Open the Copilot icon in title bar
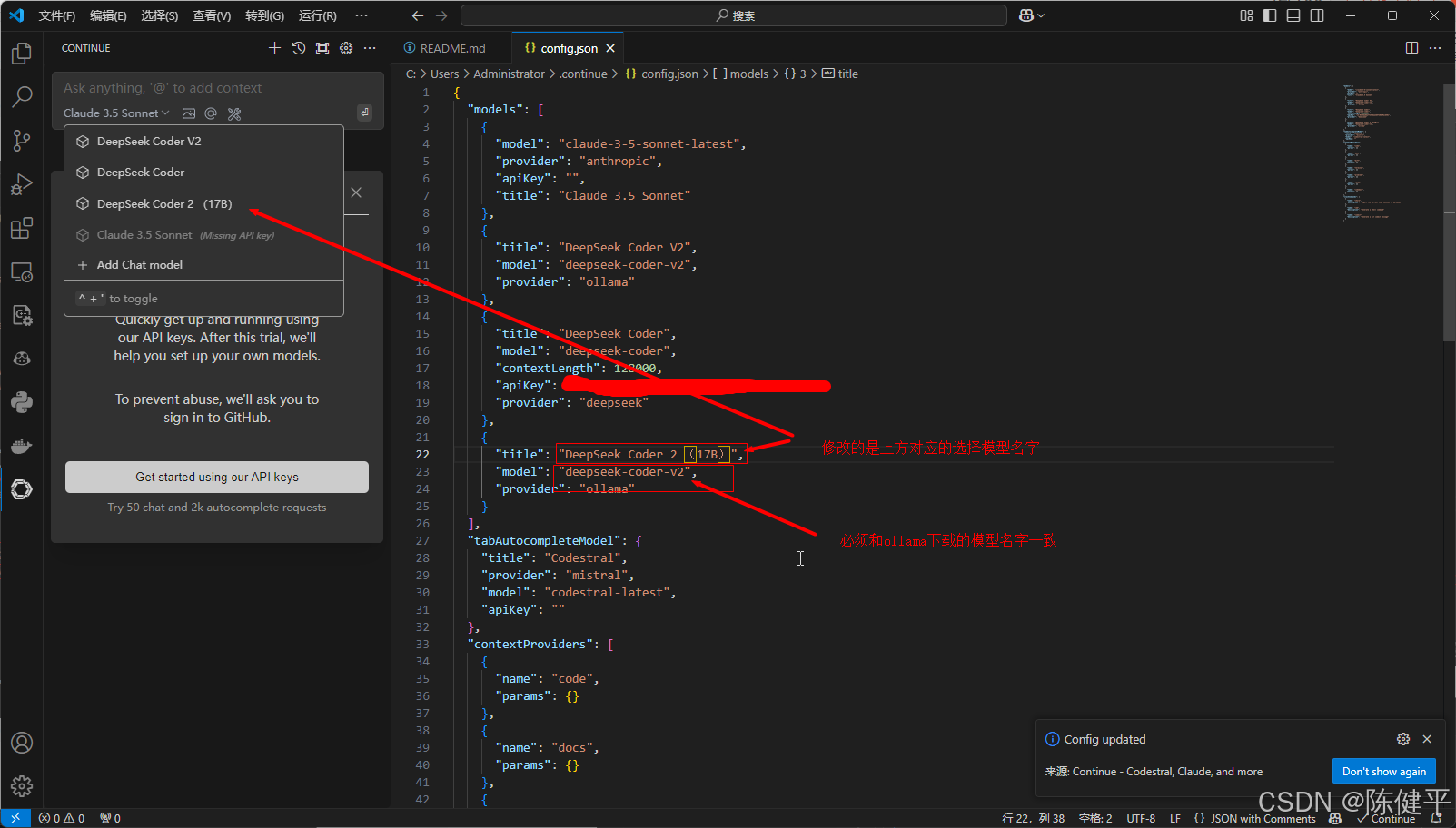This screenshot has height=828, width=1456. (1026, 15)
